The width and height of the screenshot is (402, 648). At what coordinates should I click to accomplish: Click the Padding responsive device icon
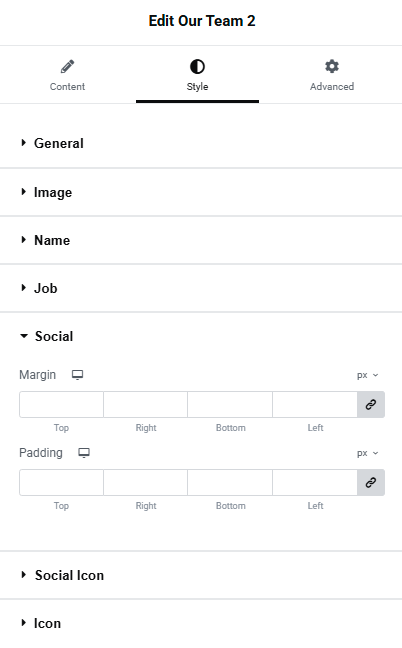84,453
